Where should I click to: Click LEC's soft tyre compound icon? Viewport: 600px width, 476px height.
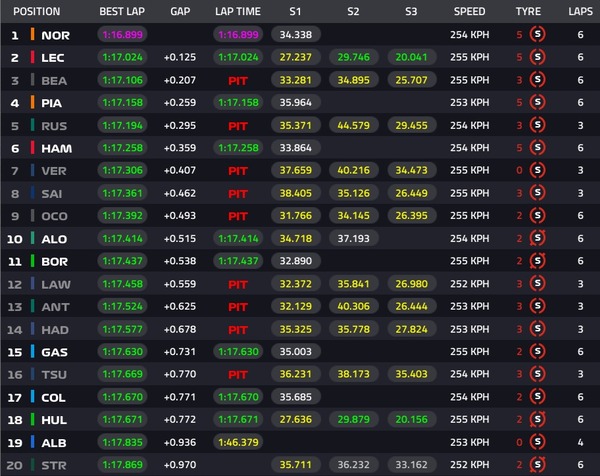pos(538,57)
